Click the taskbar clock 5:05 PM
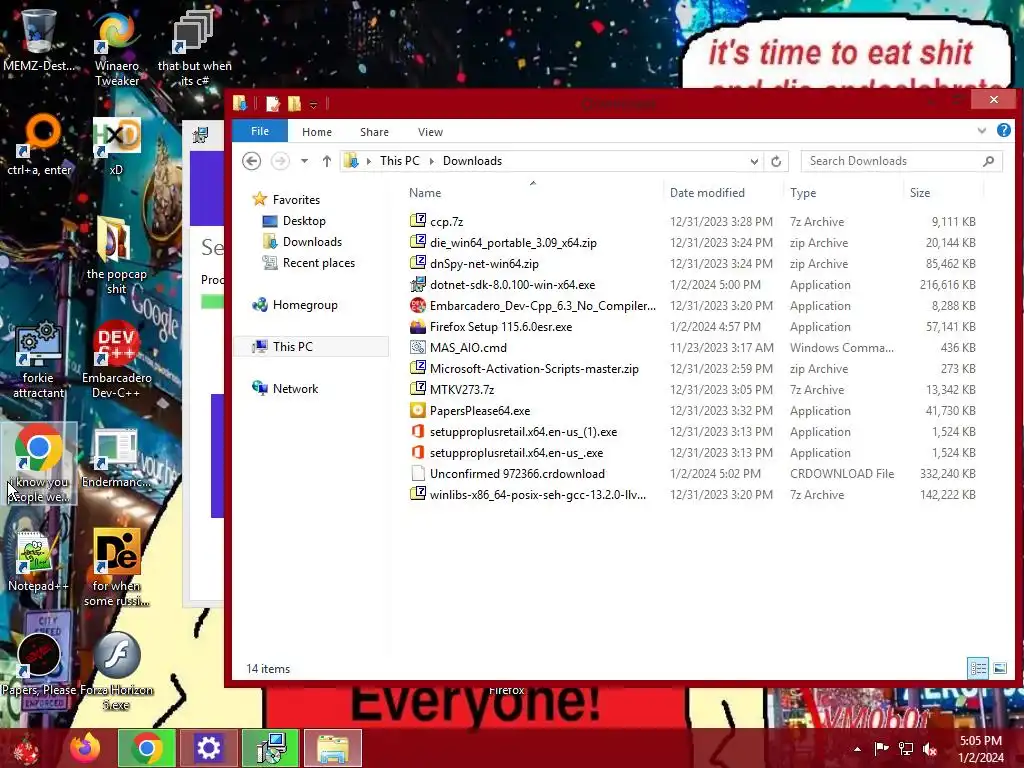 [981, 741]
